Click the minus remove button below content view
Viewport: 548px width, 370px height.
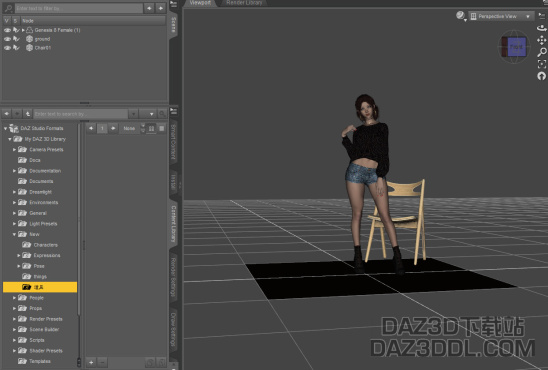coord(102,362)
